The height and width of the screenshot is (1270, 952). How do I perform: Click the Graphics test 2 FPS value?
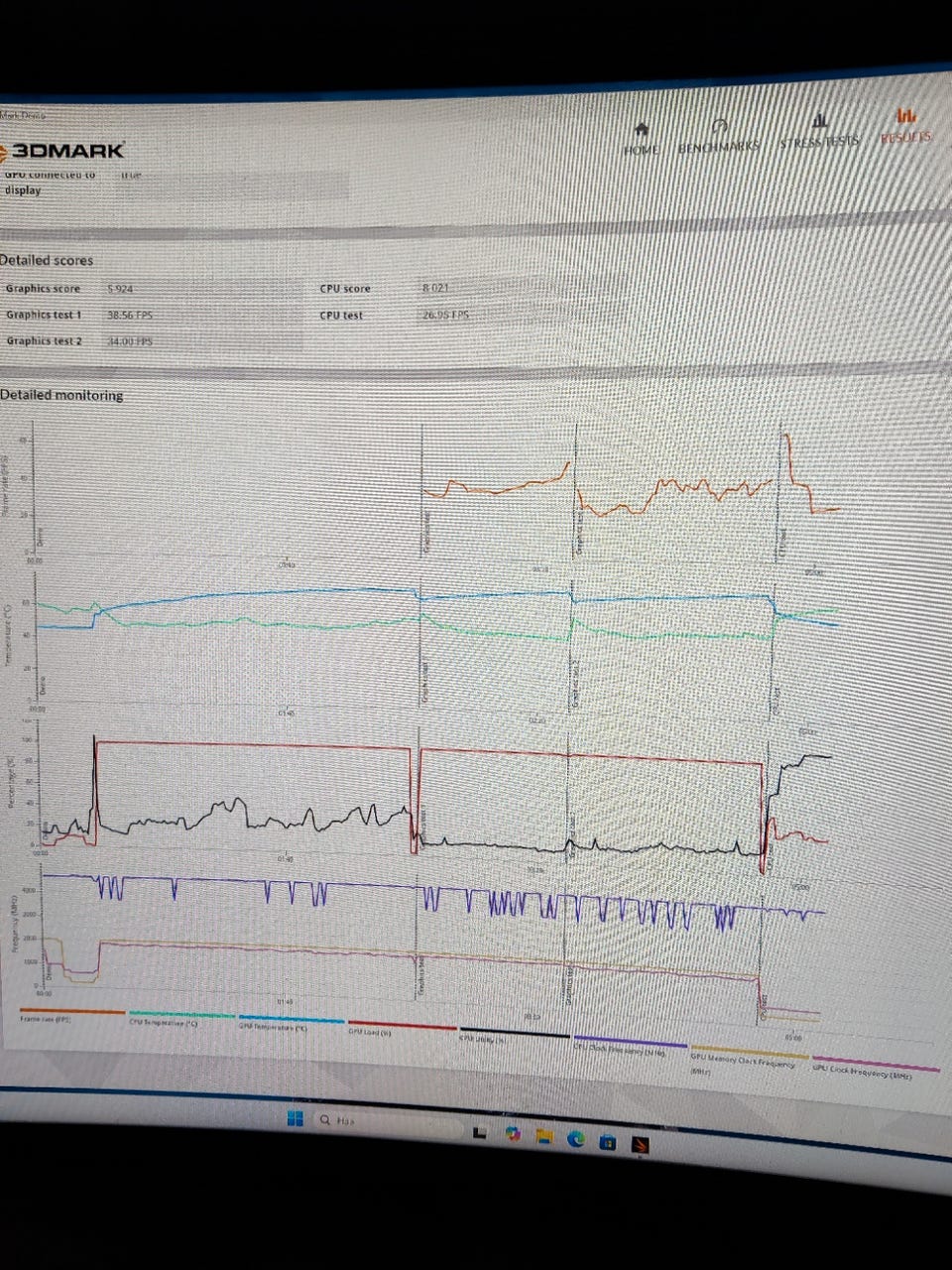(x=130, y=340)
